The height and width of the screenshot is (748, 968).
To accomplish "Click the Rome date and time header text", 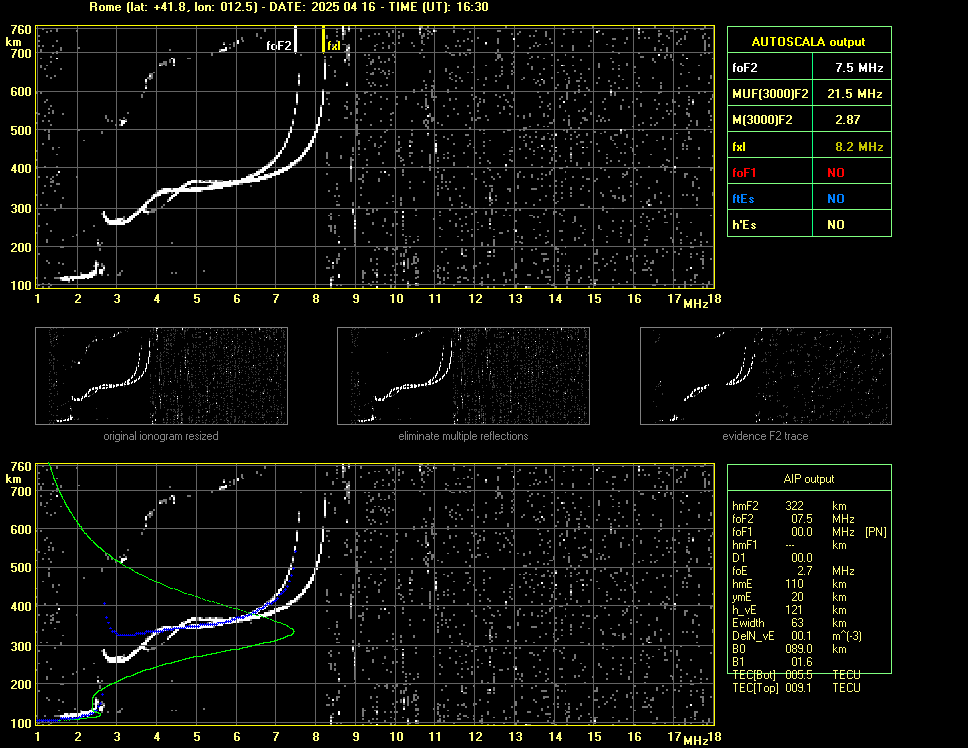I will click(288, 7).
